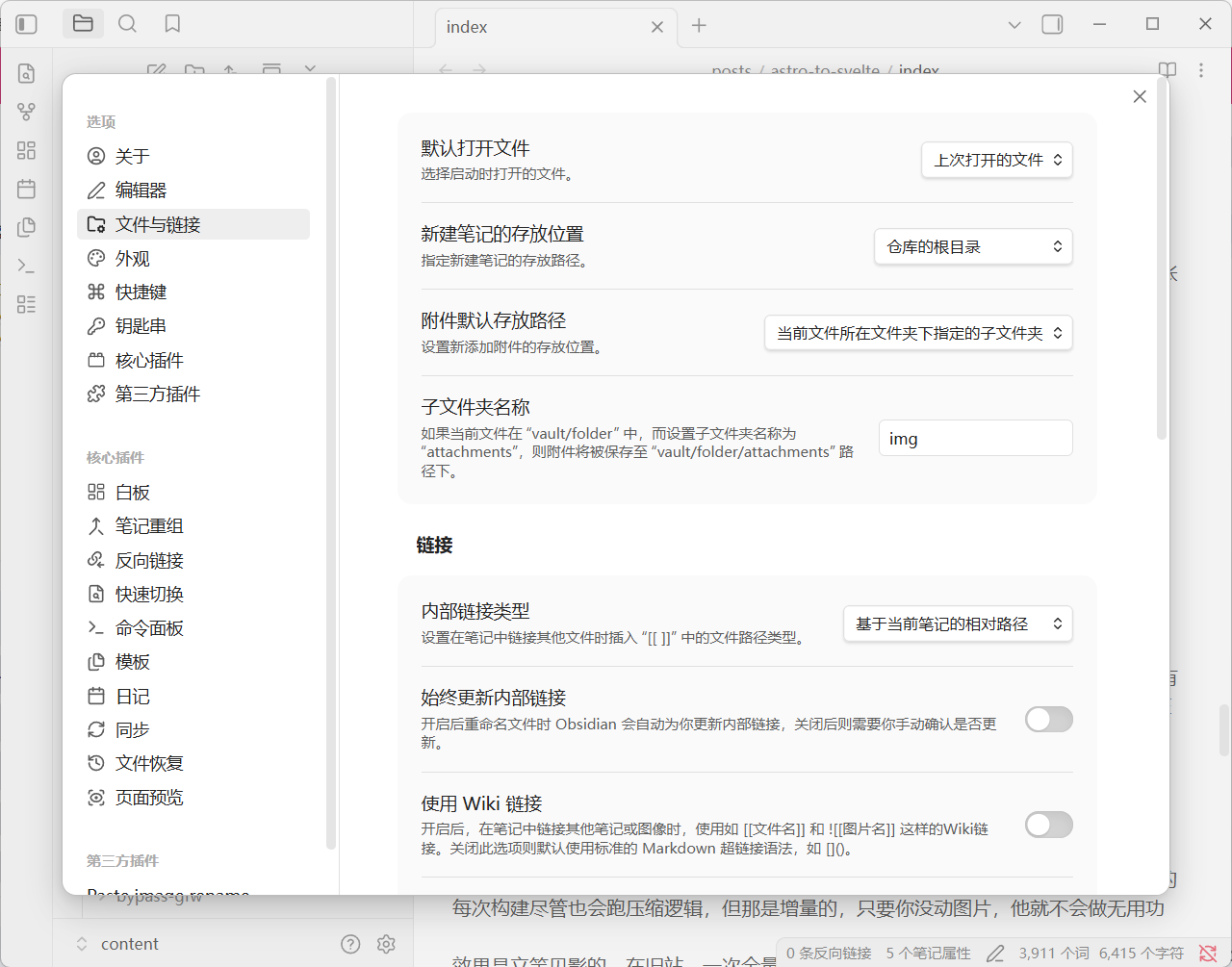Open the 默认打开文件 dropdown

click(996, 160)
